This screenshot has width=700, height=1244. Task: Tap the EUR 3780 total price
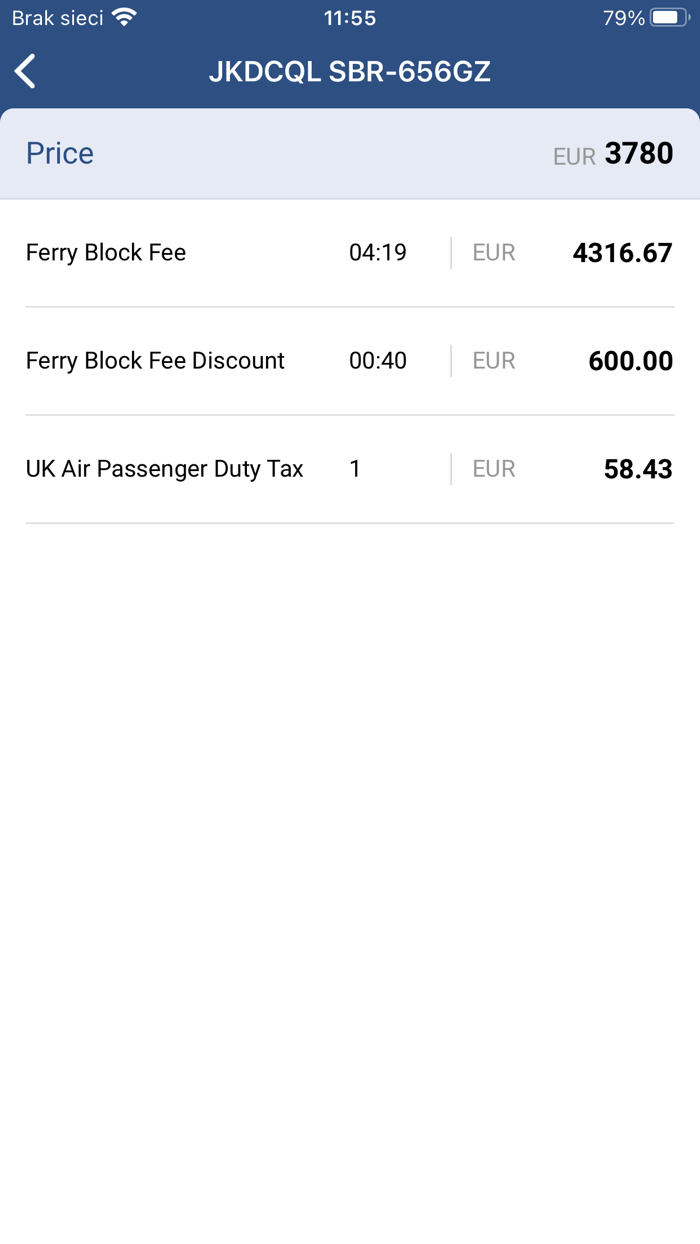(613, 154)
